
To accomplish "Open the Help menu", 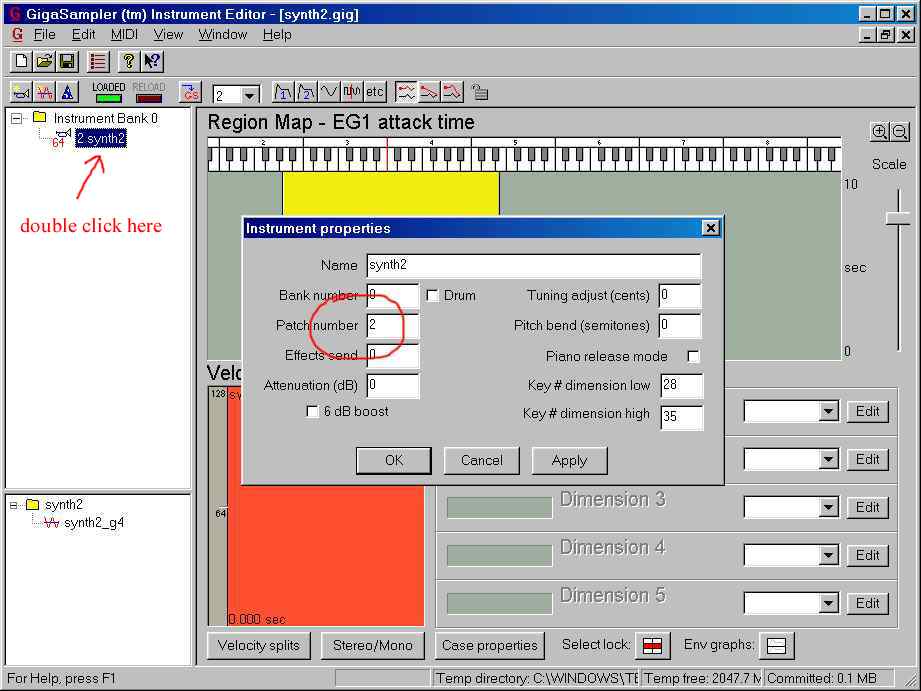I will click(277, 35).
